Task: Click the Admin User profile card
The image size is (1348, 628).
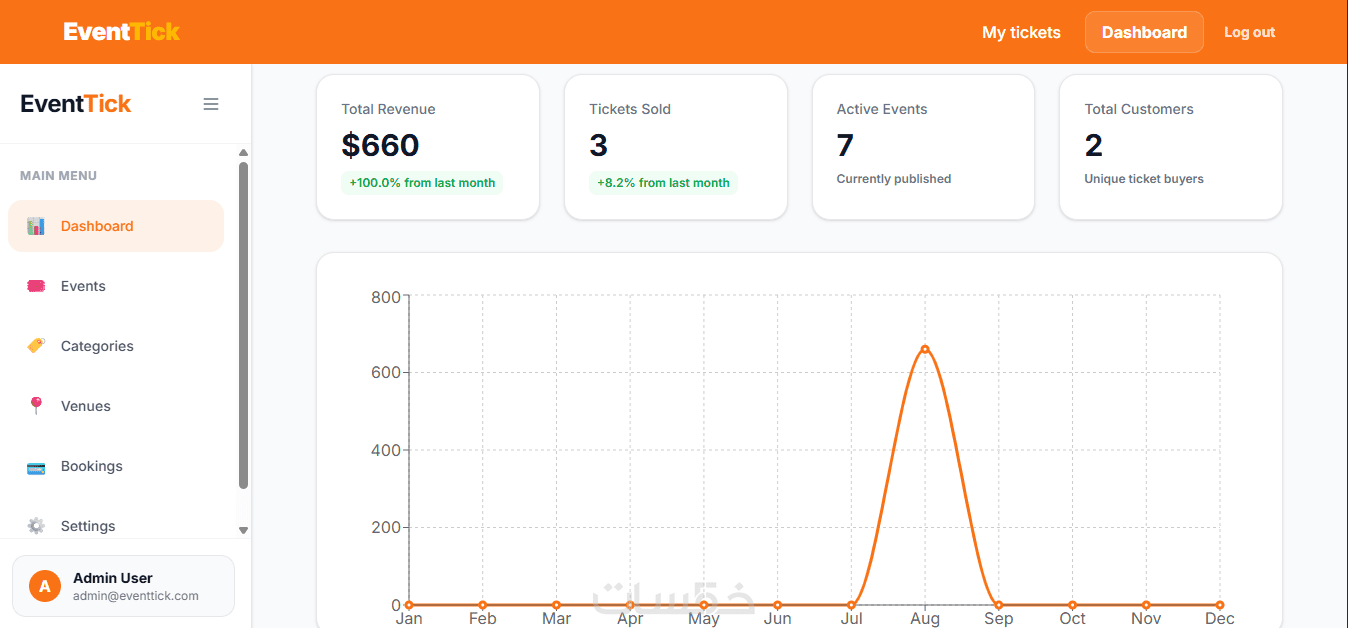Action: (x=123, y=586)
